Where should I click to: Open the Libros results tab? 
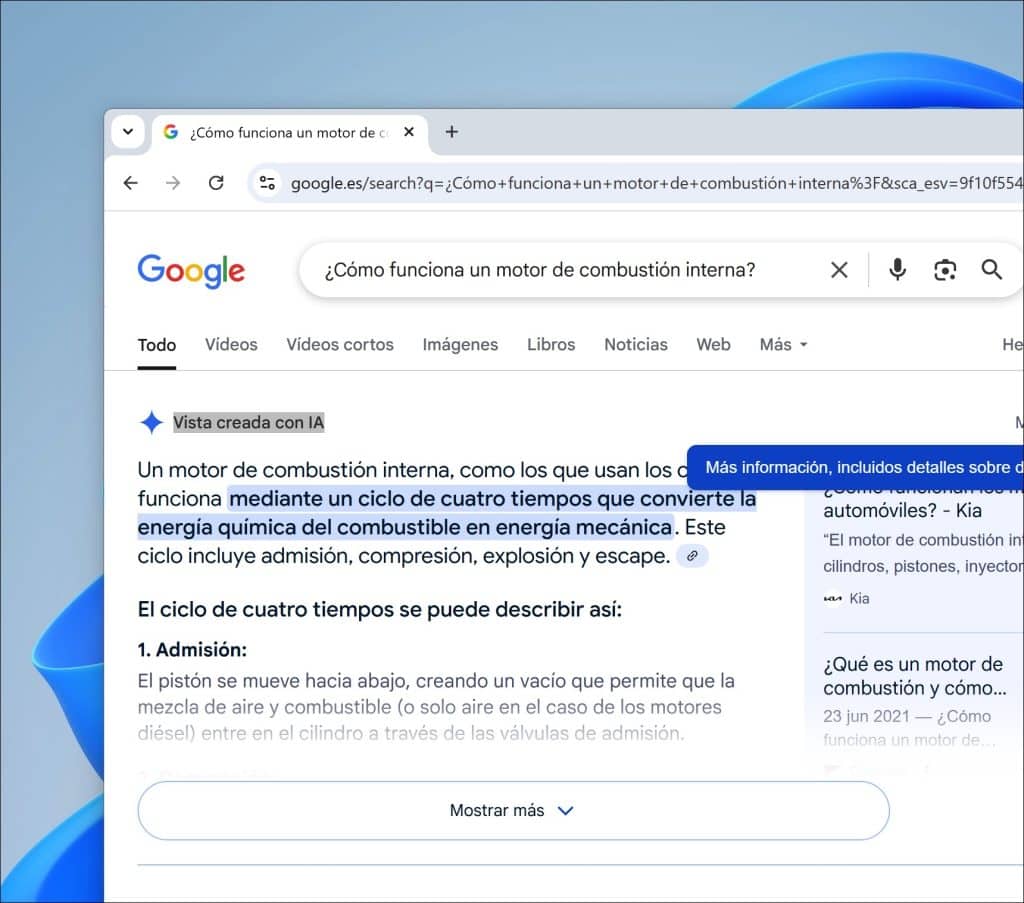click(x=551, y=345)
